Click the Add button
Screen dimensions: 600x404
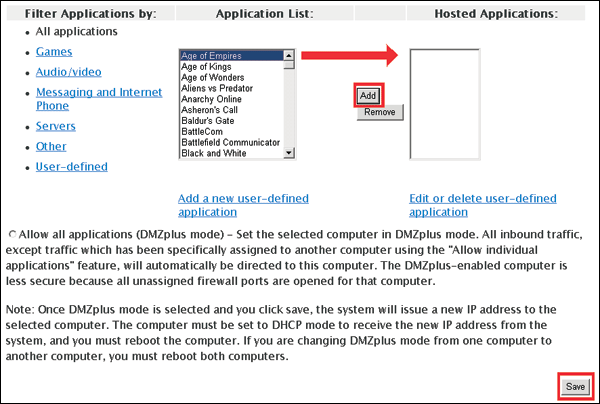[368, 95]
